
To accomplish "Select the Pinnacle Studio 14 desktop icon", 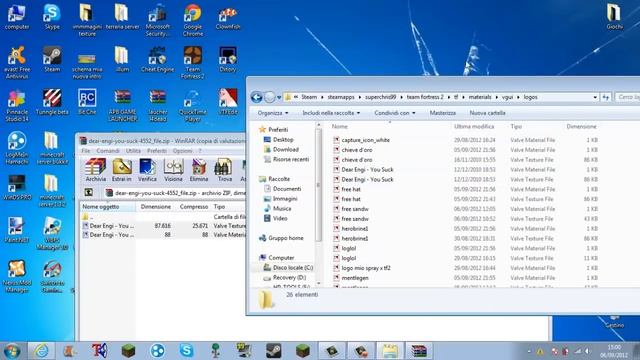I will click(17, 105).
